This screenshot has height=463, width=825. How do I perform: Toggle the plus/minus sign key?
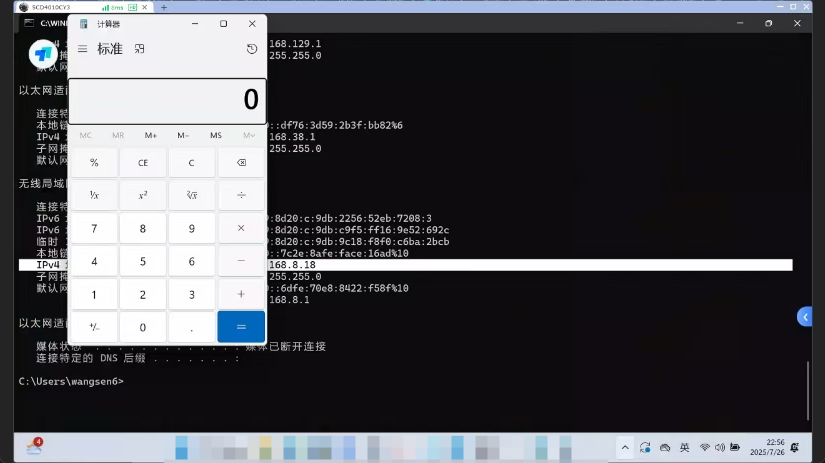point(94,326)
